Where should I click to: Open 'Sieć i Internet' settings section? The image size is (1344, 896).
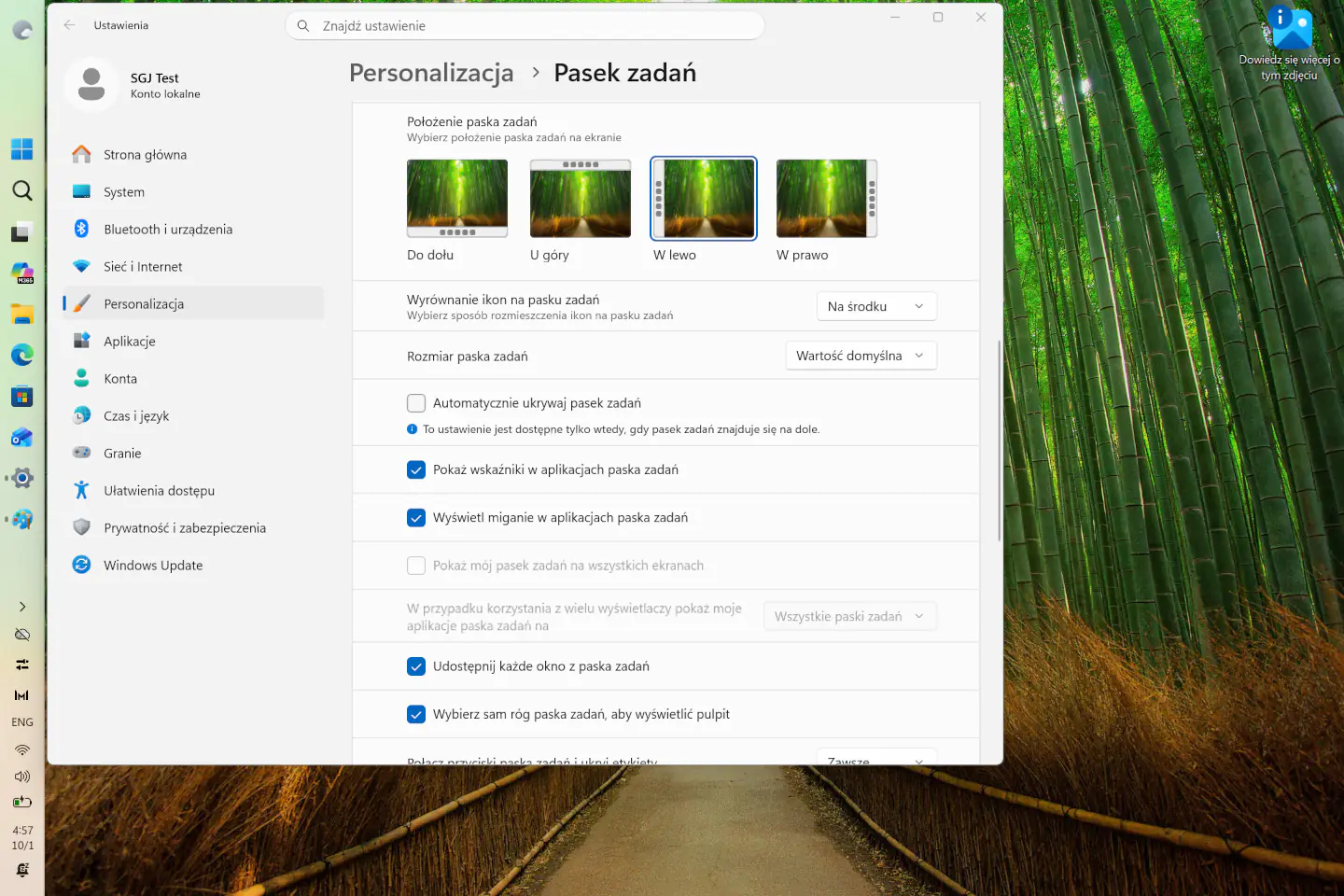pos(193,267)
